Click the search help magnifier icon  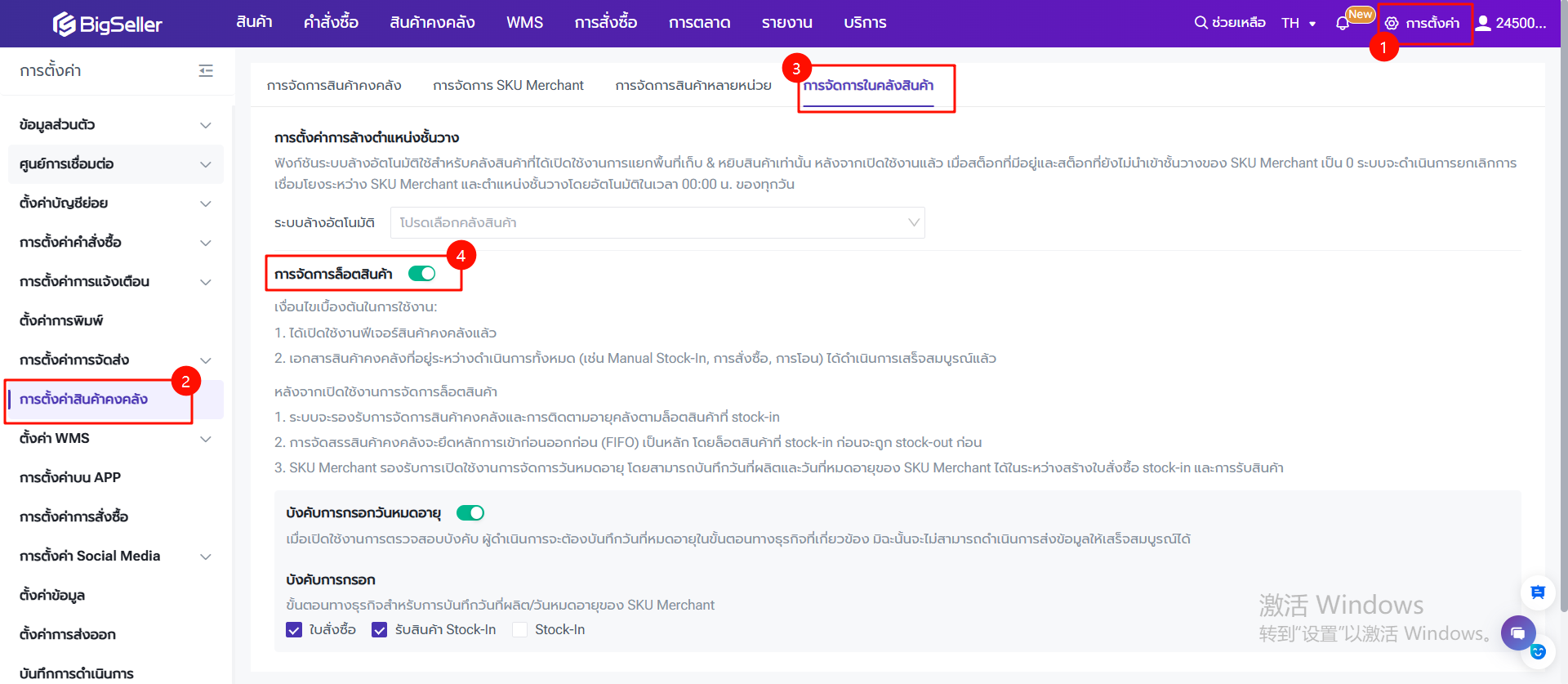pyautogui.click(x=1200, y=23)
